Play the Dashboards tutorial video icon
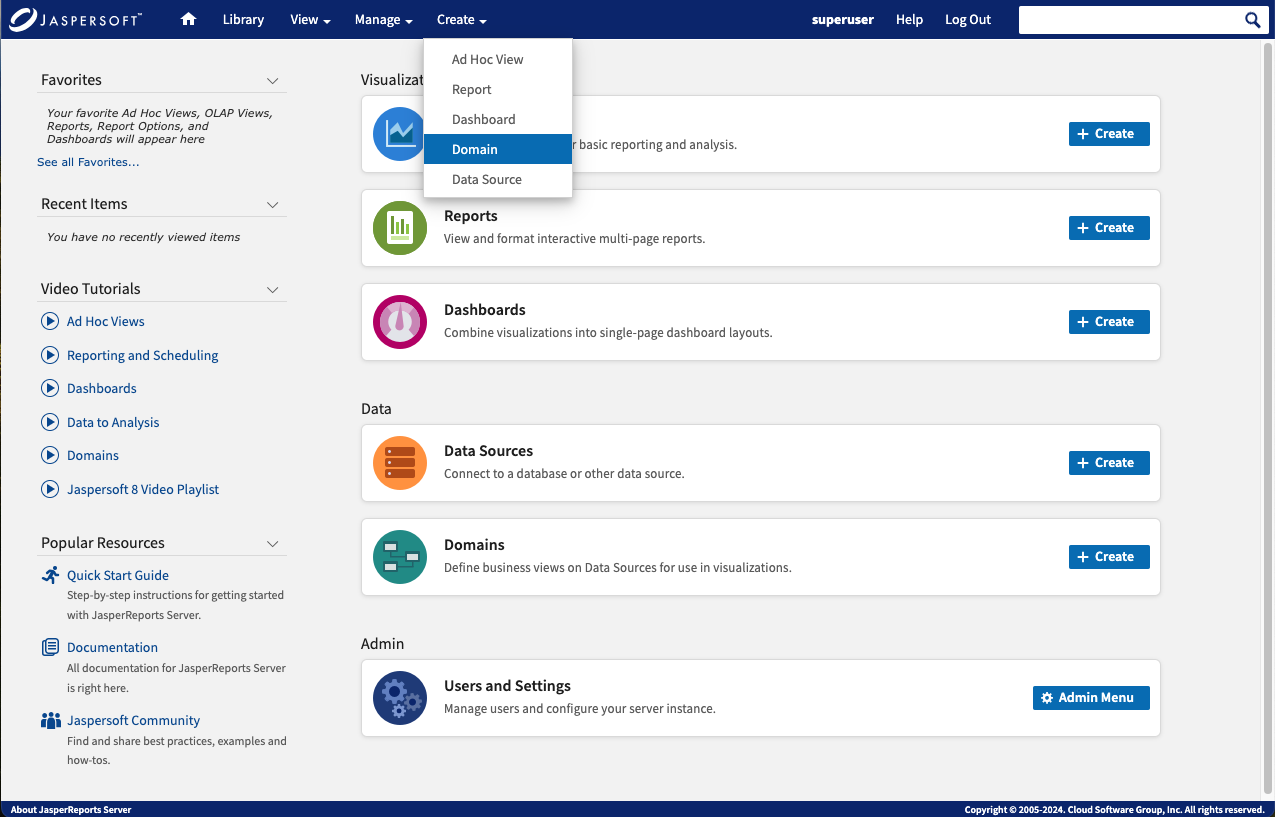The image size is (1275, 817). 50,388
